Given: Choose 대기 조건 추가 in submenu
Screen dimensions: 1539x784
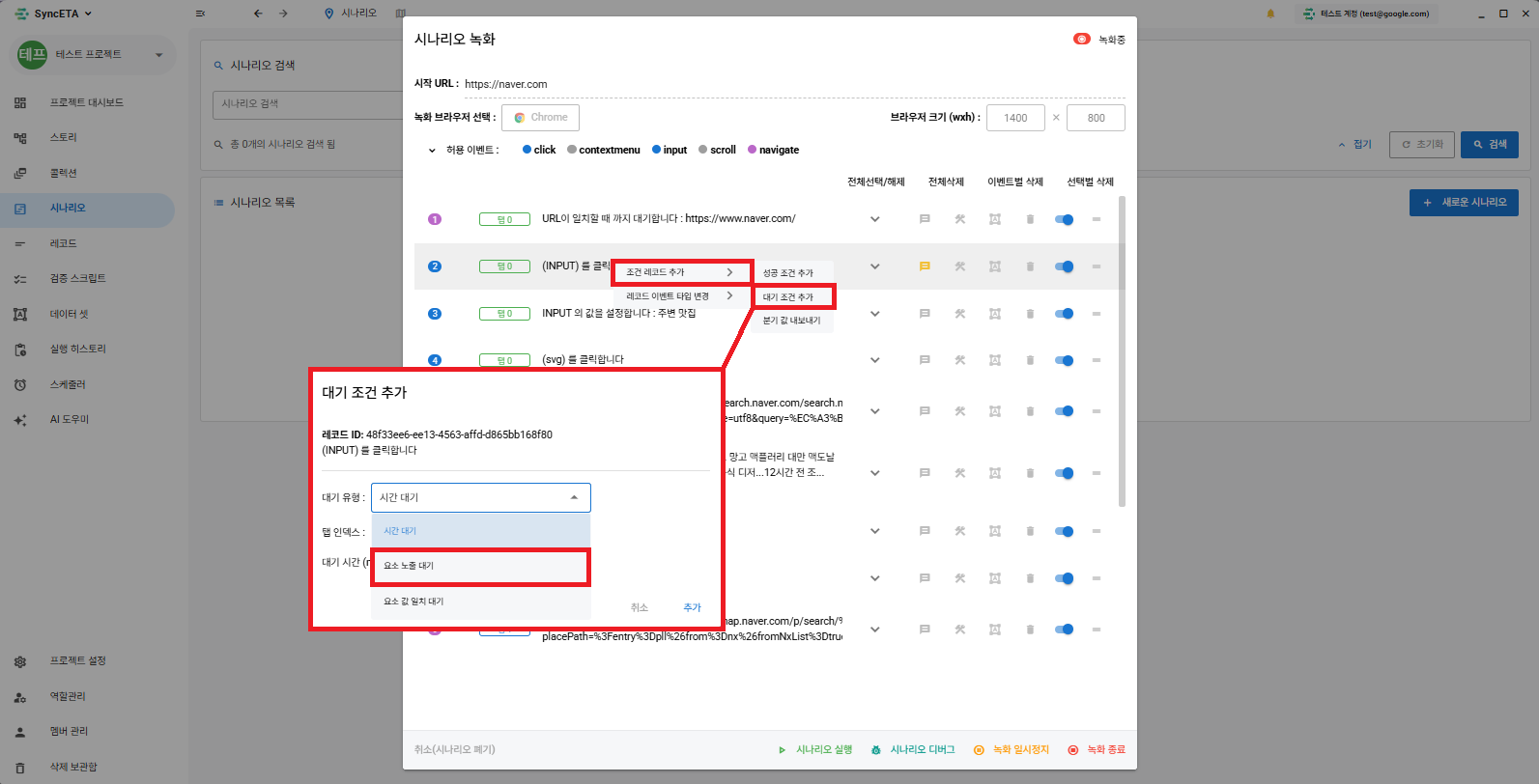Looking at the screenshot, I should pyautogui.click(x=792, y=297).
